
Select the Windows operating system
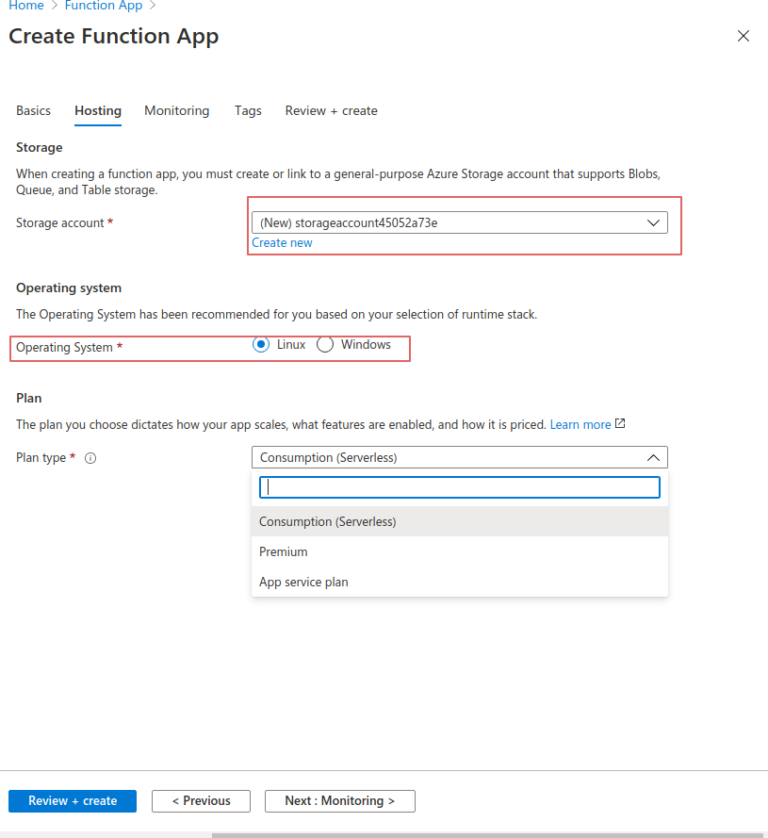click(325, 344)
